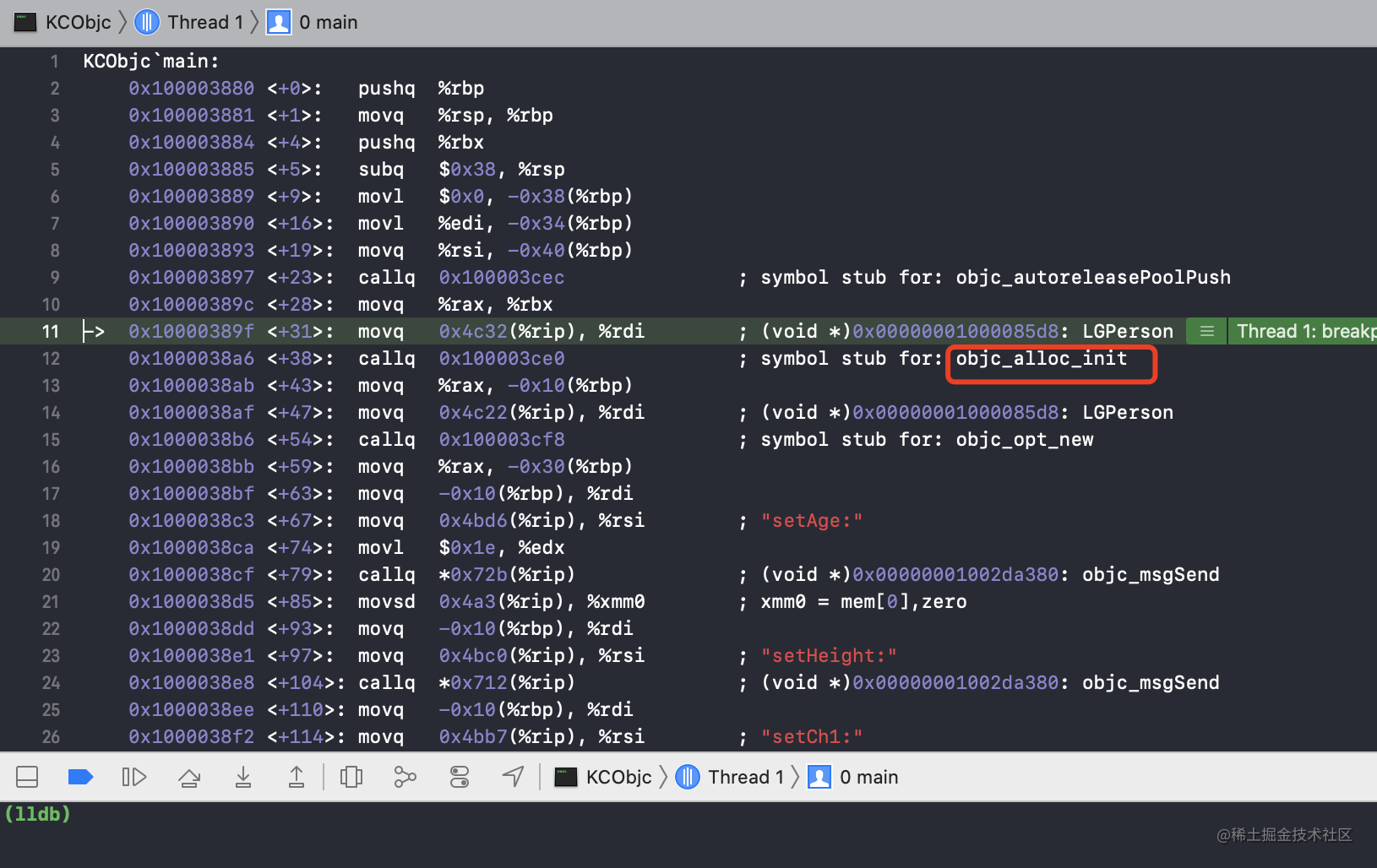Viewport: 1377px width, 868px height.
Task: Click the Thread 1 icon in top breadcrumb
Action: [x=147, y=22]
